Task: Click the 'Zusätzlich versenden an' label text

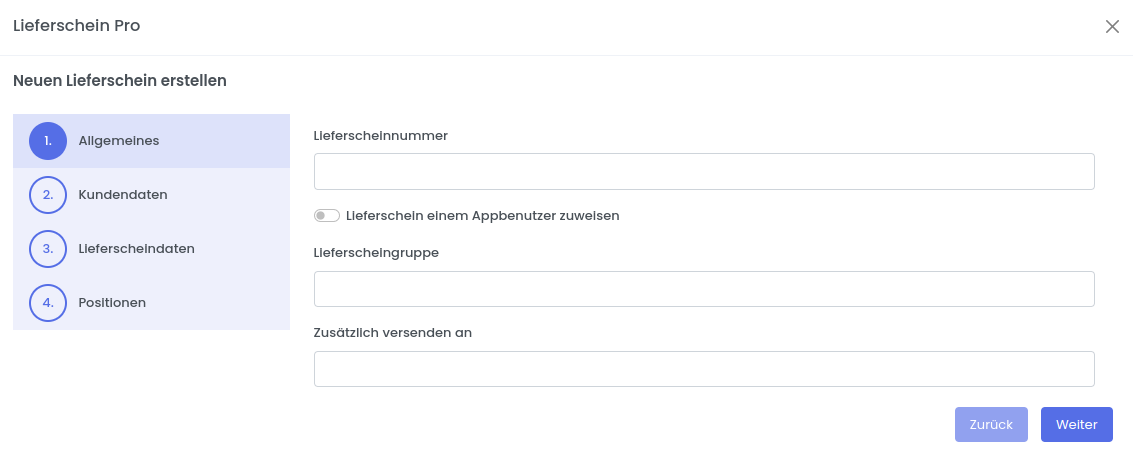Action: coord(392,333)
